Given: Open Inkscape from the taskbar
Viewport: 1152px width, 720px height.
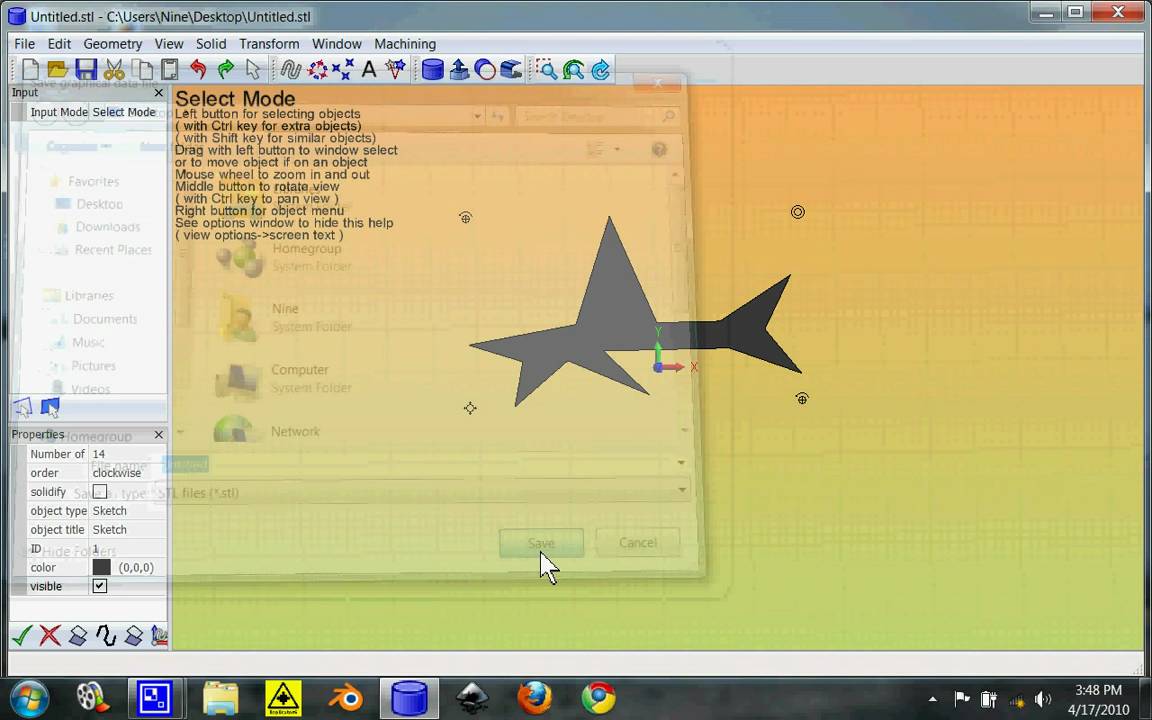Looking at the screenshot, I should 472,698.
